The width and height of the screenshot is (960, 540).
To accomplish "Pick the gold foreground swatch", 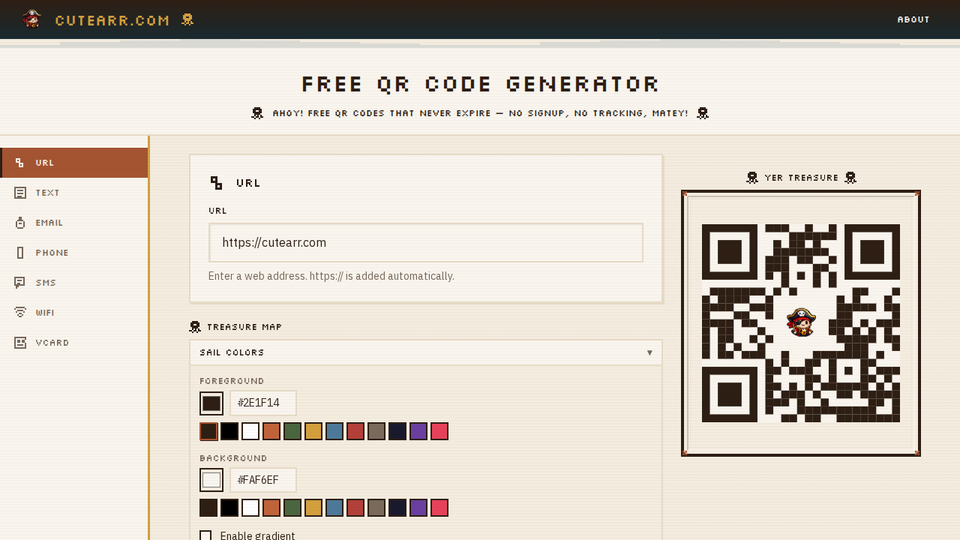I will pyautogui.click(x=313, y=431).
